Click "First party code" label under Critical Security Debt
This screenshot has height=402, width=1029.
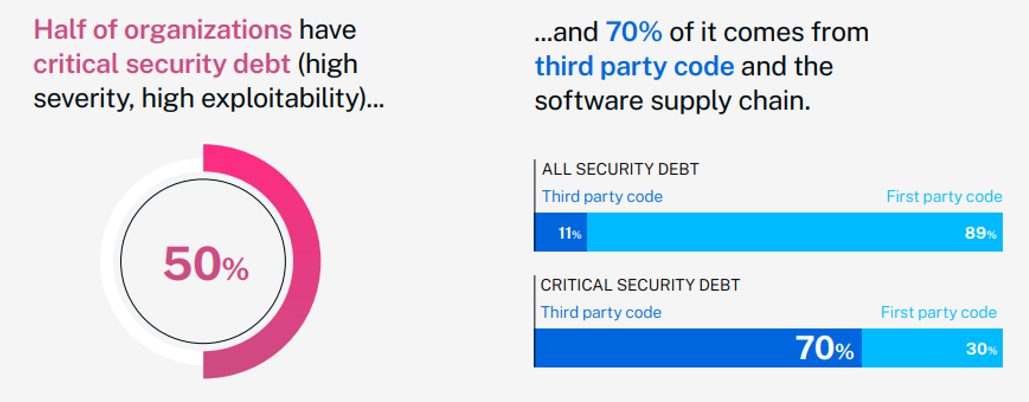pos(939,312)
